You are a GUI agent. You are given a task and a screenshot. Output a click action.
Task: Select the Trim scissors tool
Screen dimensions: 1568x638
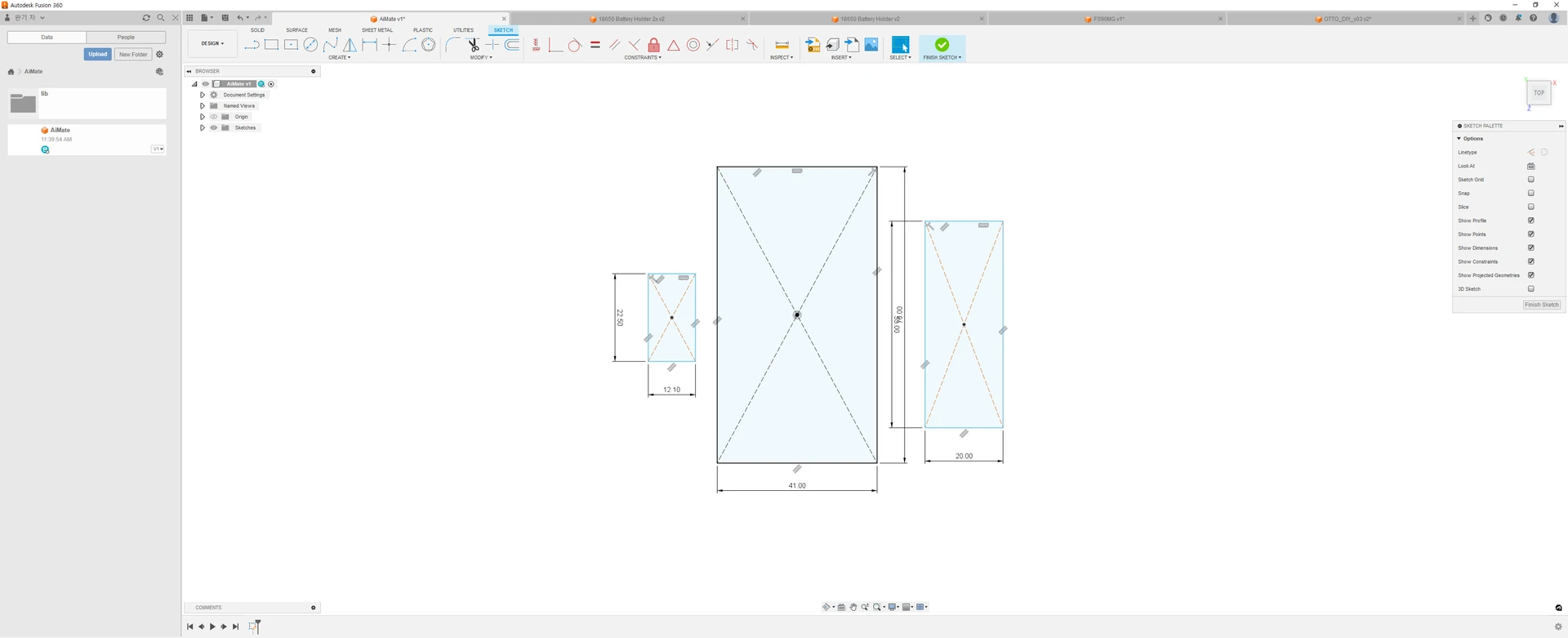tap(473, 45)
